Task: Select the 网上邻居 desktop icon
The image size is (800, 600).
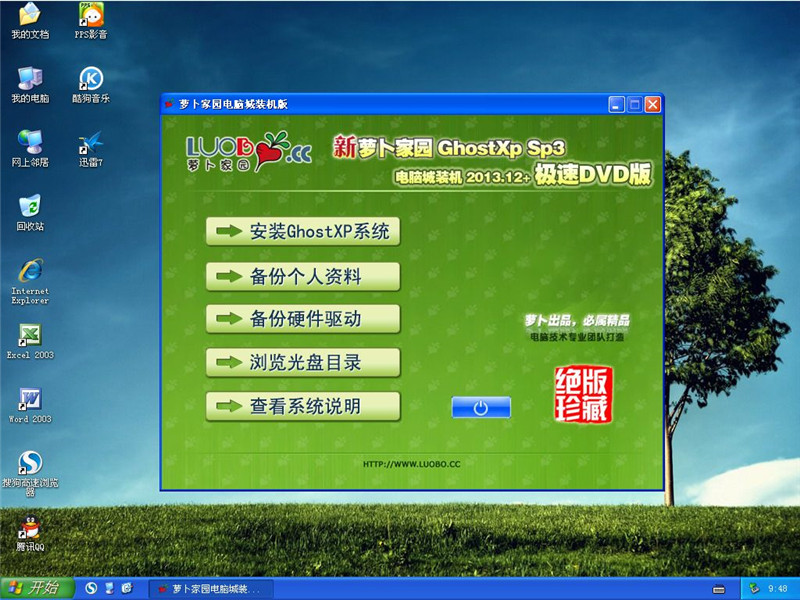Action: [30, 148]
